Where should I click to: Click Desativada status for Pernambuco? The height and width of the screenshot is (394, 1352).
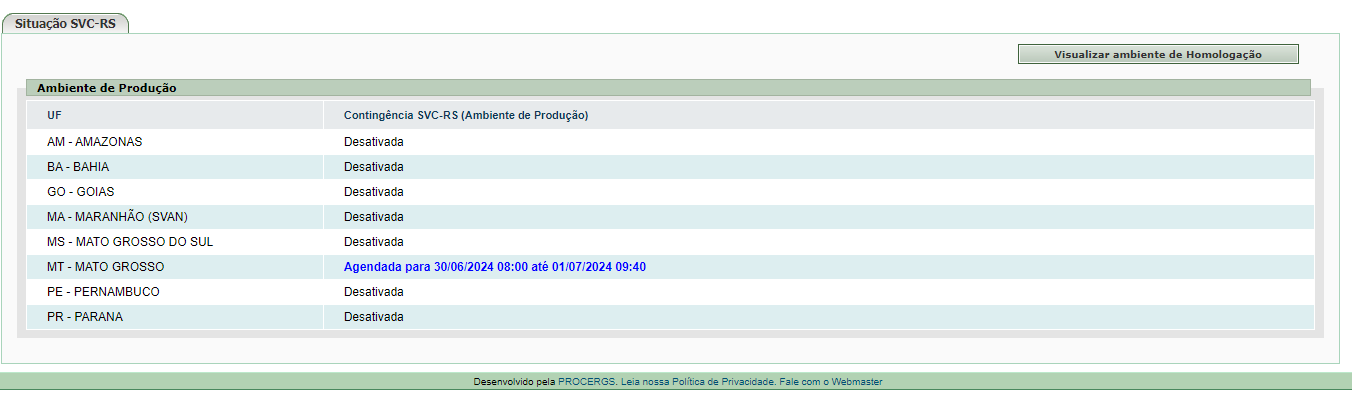[x=374, y=292]
